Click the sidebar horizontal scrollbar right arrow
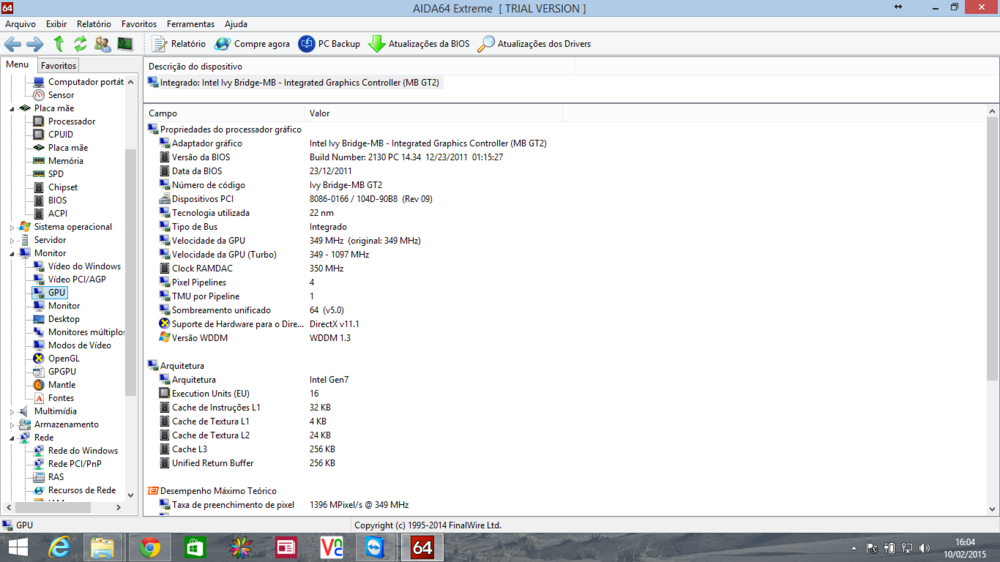Viewport: 1000px width, 562px height. (x=118, y=508)
